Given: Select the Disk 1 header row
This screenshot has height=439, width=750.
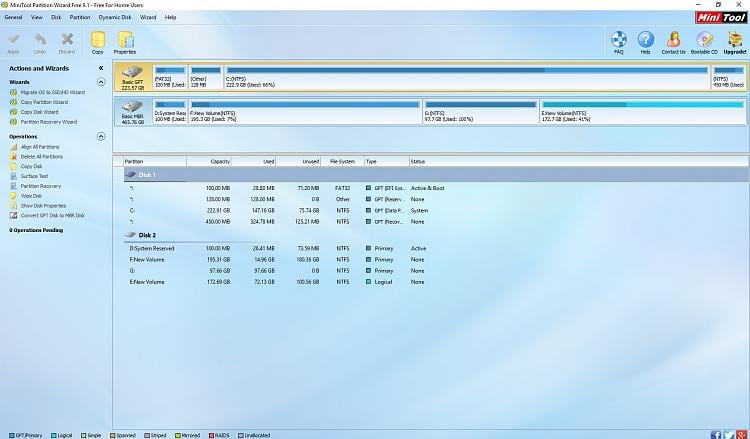Looking at the screenshot, I should point(436,175).
